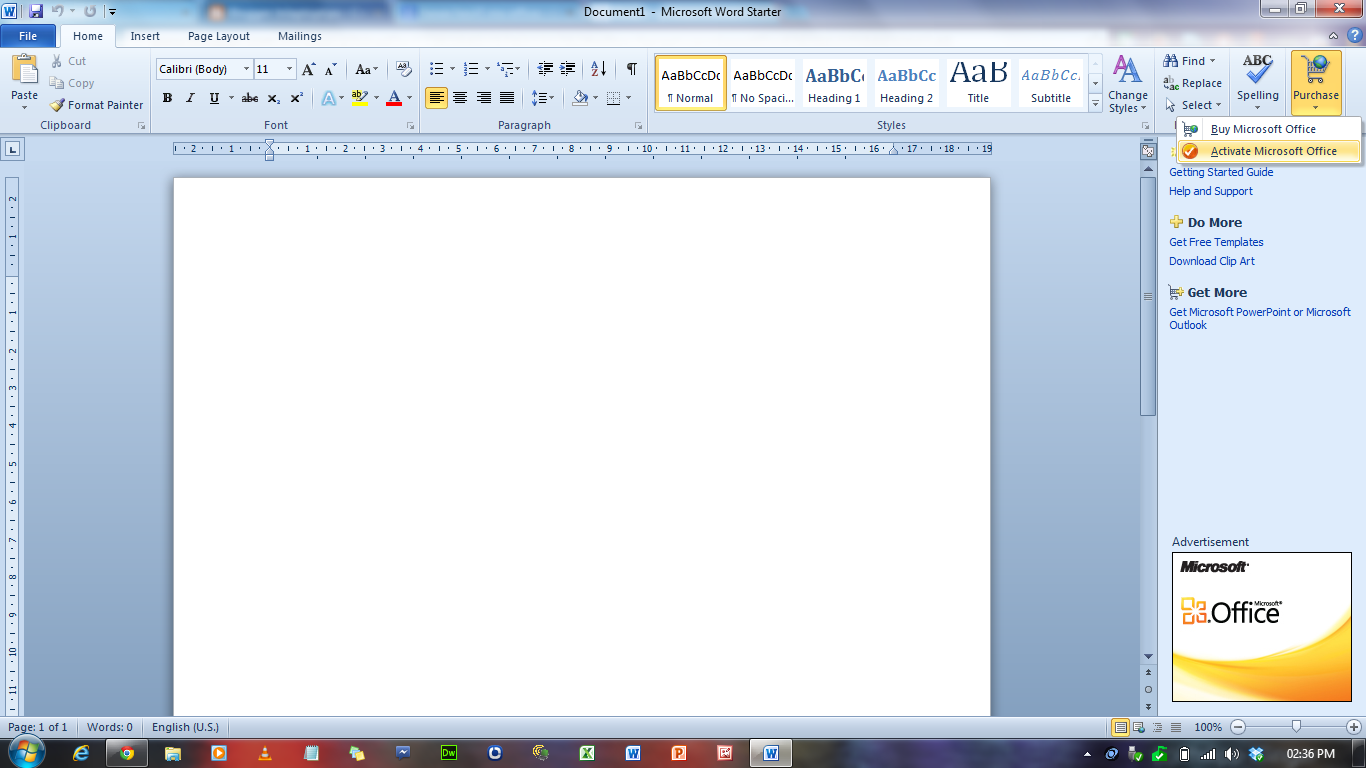
Task: Apply superscript formatting
Action: click(297, 98)
